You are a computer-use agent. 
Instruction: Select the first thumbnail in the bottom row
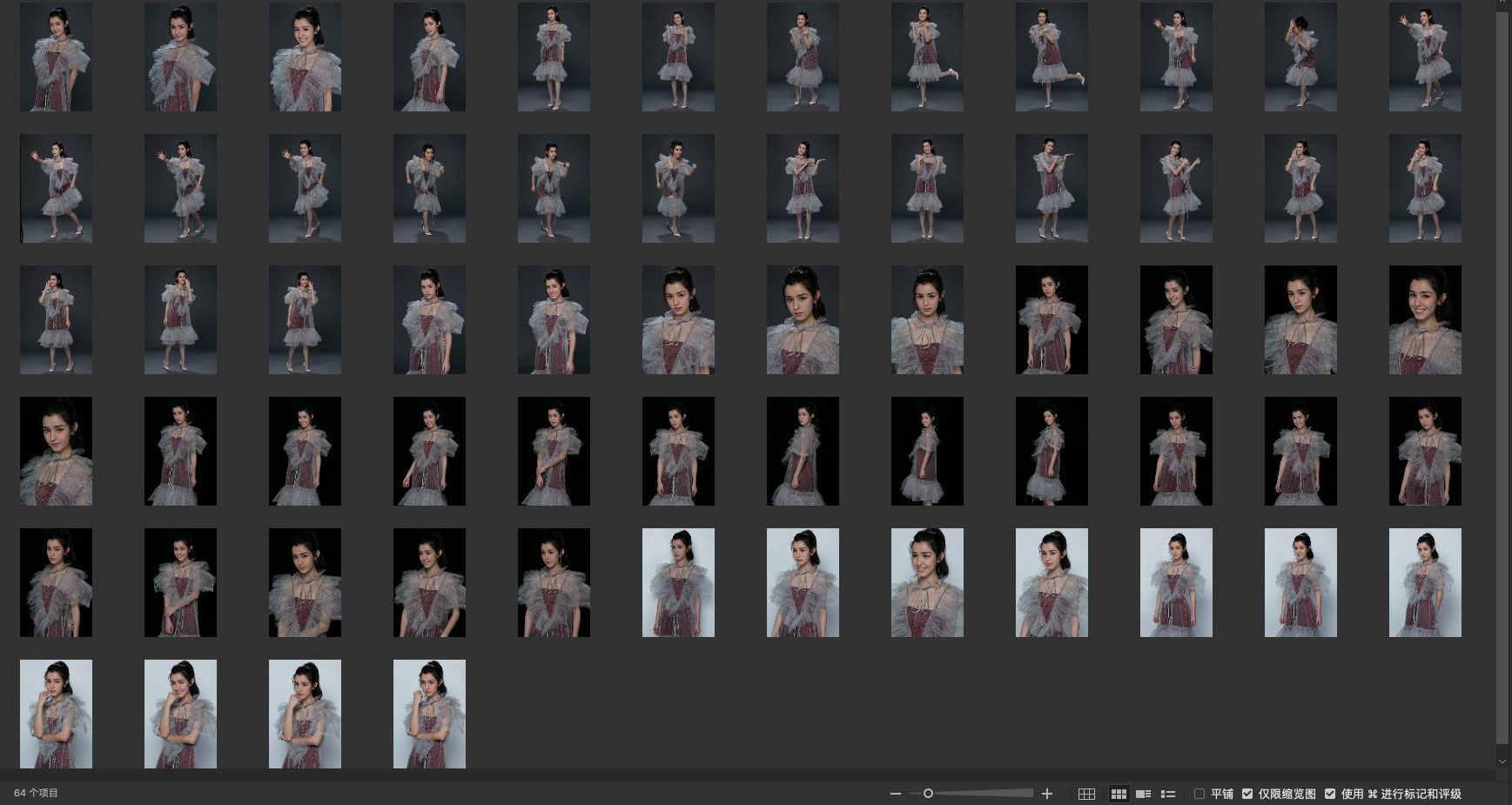pyautogui.click(x=56, y=714)
